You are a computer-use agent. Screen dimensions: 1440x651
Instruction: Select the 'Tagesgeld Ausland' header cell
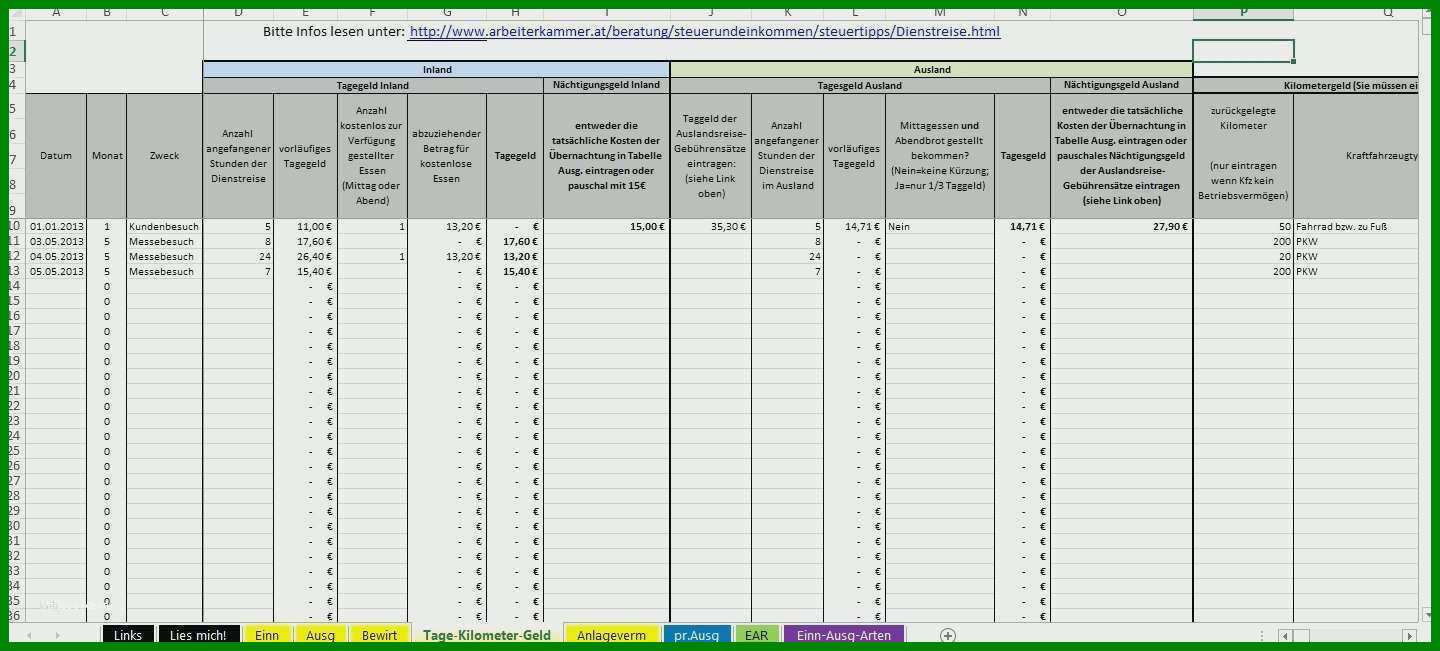point(860,86)
